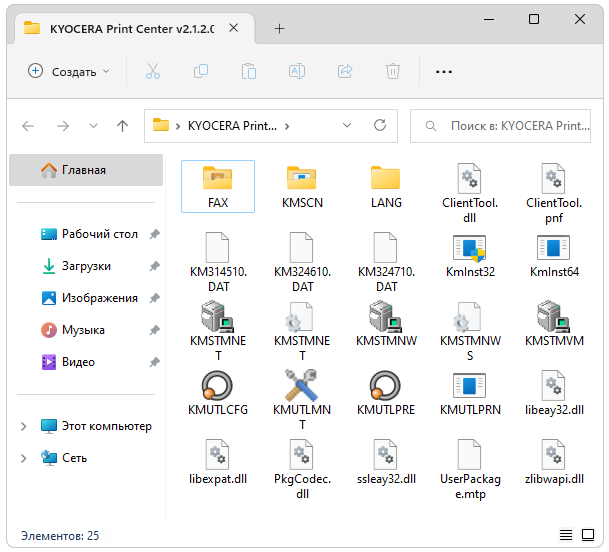The image size is (609, 552).
Task: Click the pin icon beside Музыка
Action: (x=154, y=330)
